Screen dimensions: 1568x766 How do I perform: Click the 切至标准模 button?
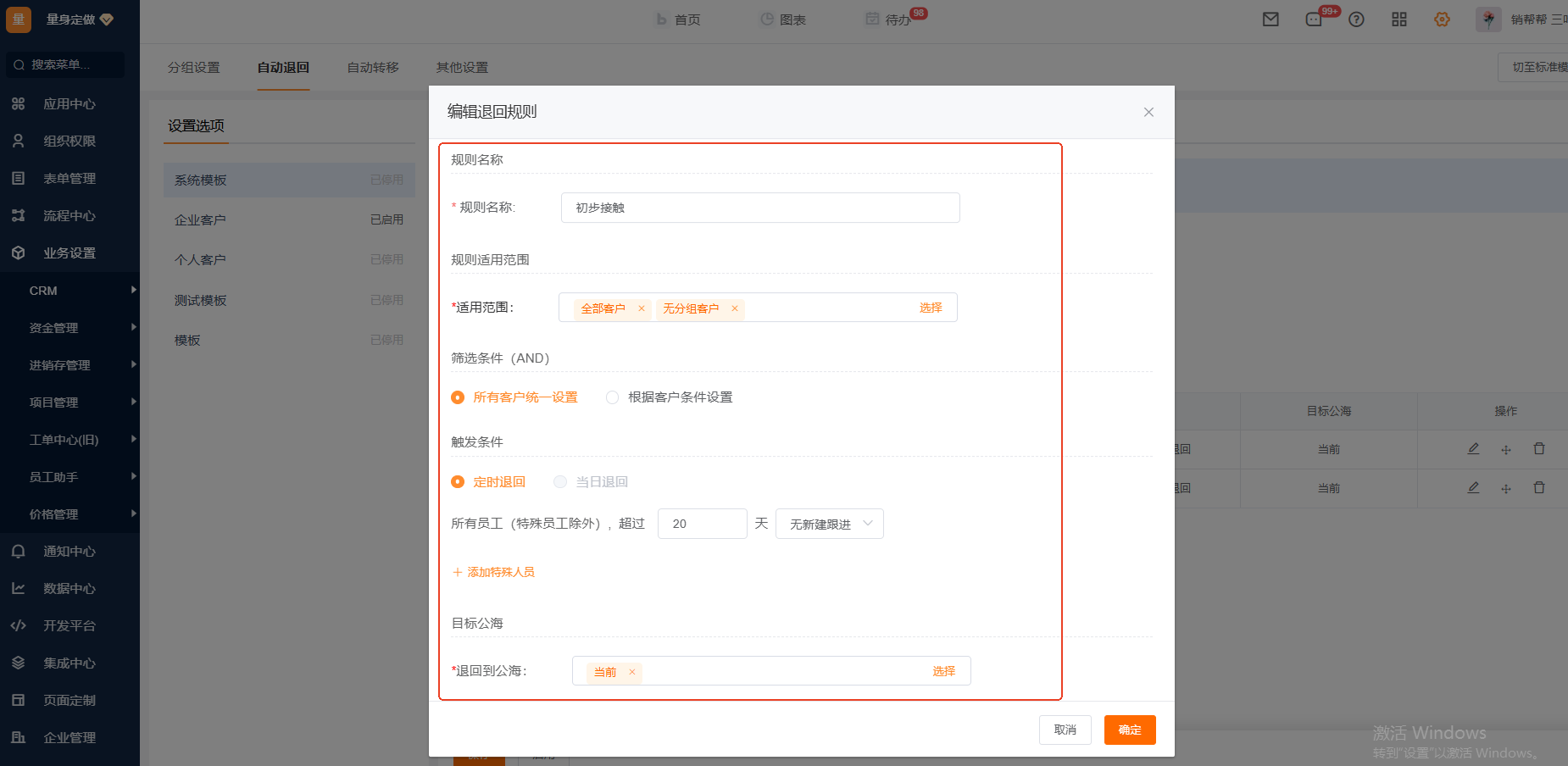pyautogui.click(x=1533, y=67)
